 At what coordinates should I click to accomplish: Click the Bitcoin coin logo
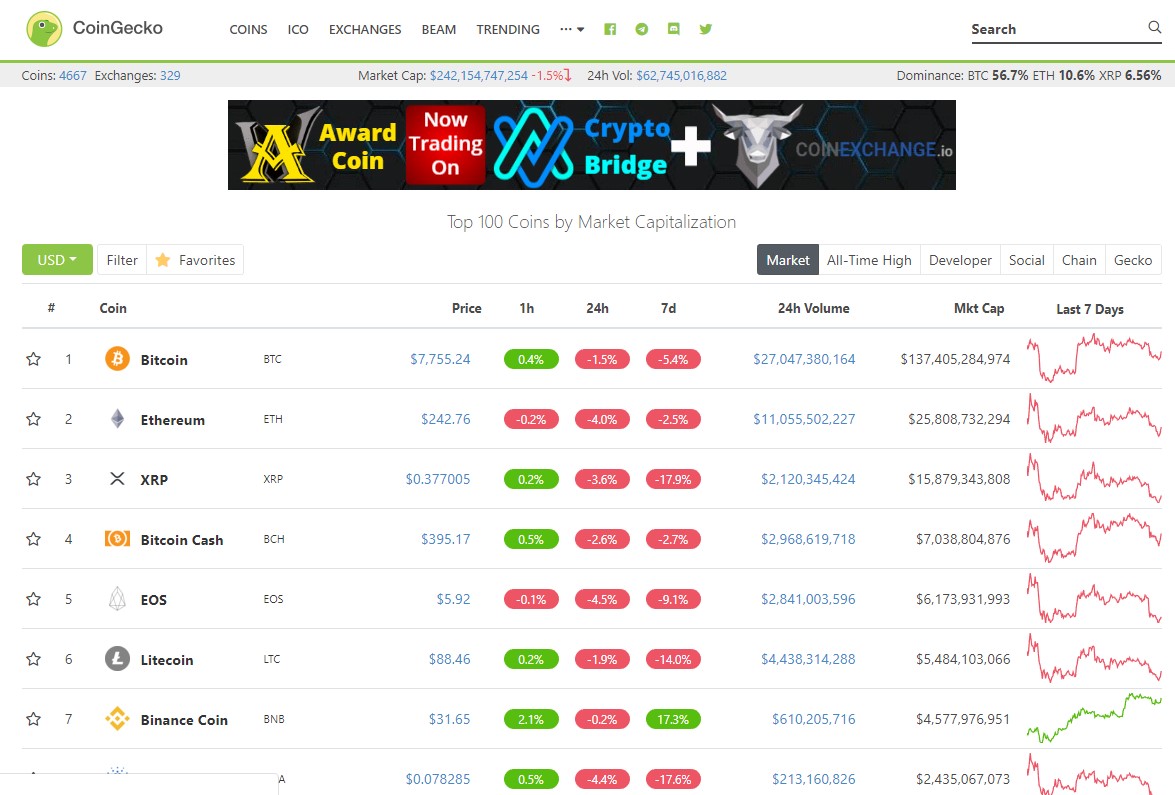(117, 359)
